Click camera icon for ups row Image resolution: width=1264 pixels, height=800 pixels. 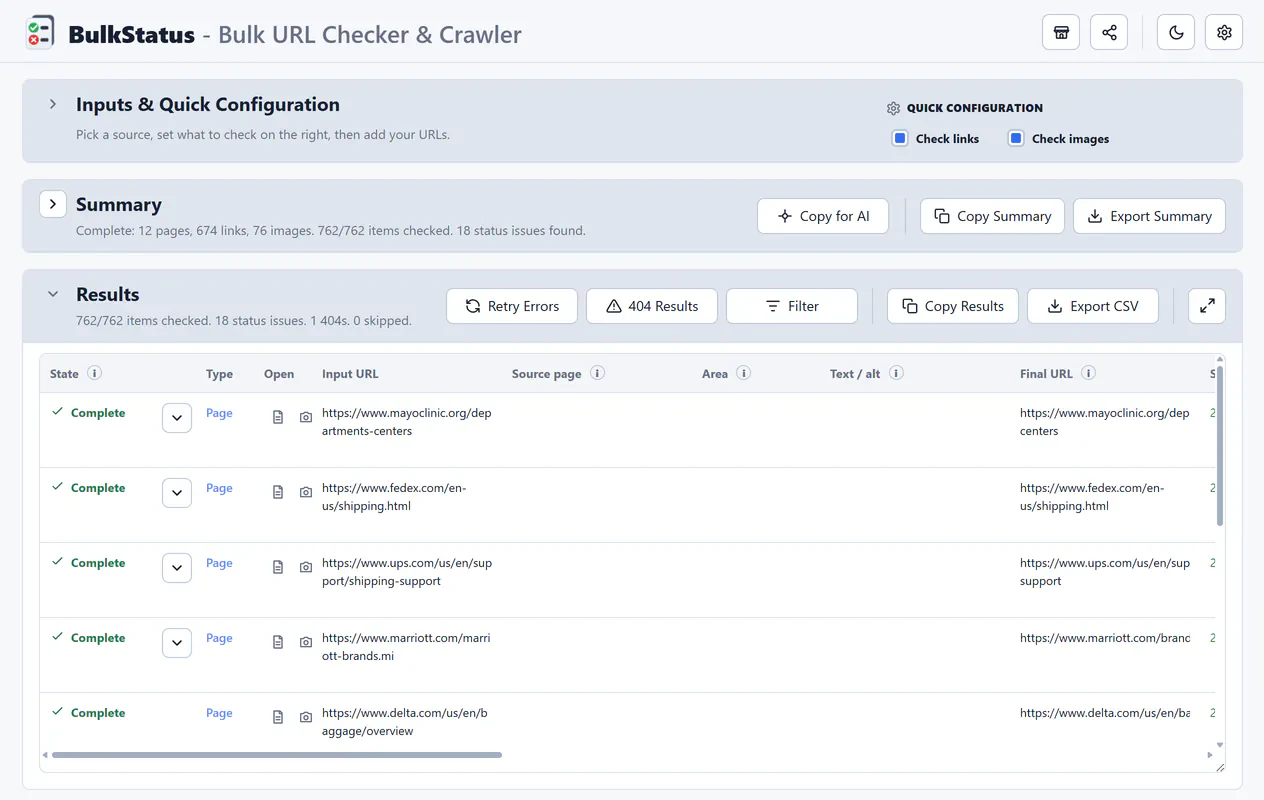pos(306,567)
